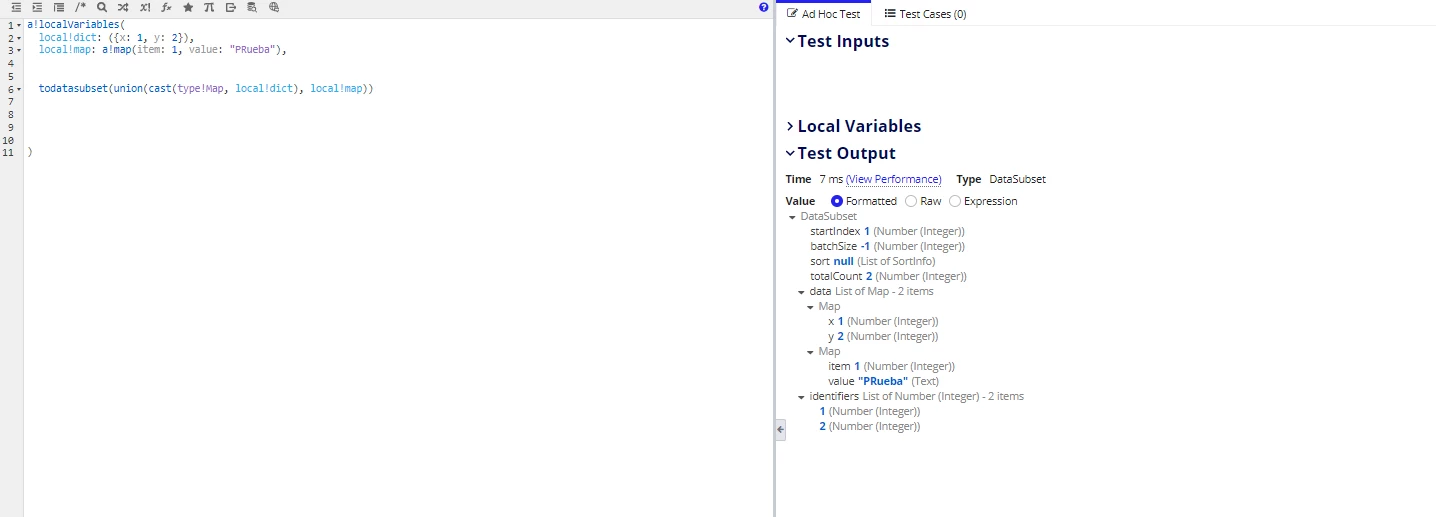Place cursor on the todatasubset code line

click(x=205, y=89)
